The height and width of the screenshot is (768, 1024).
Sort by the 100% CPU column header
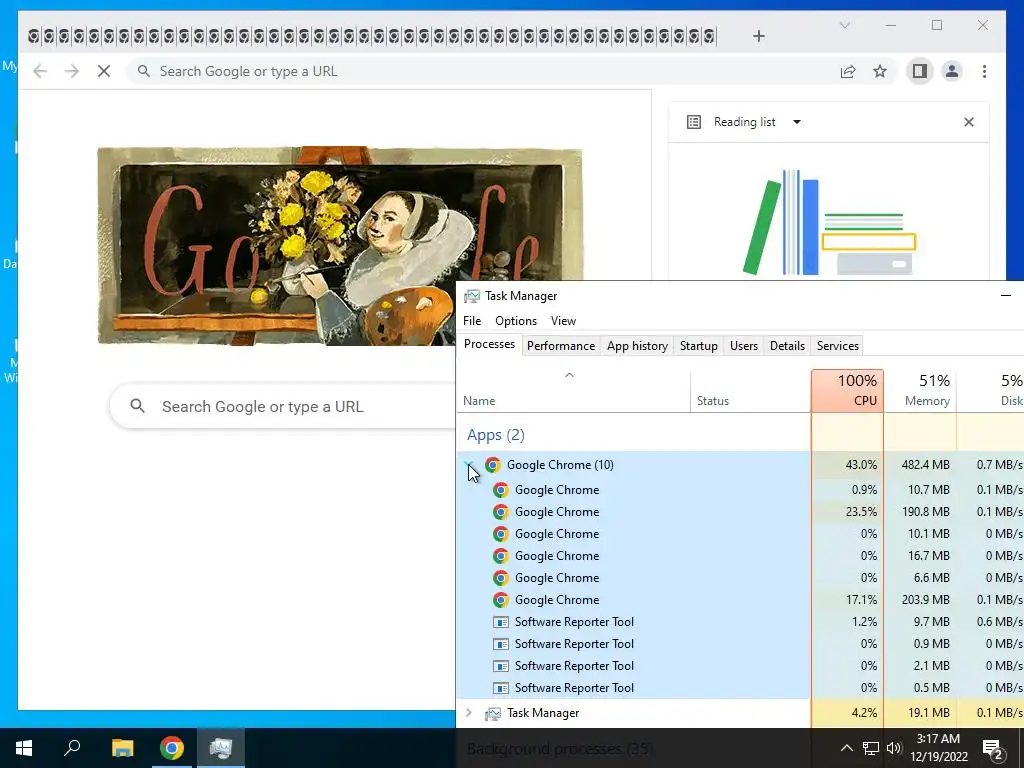tap(848, 391)
